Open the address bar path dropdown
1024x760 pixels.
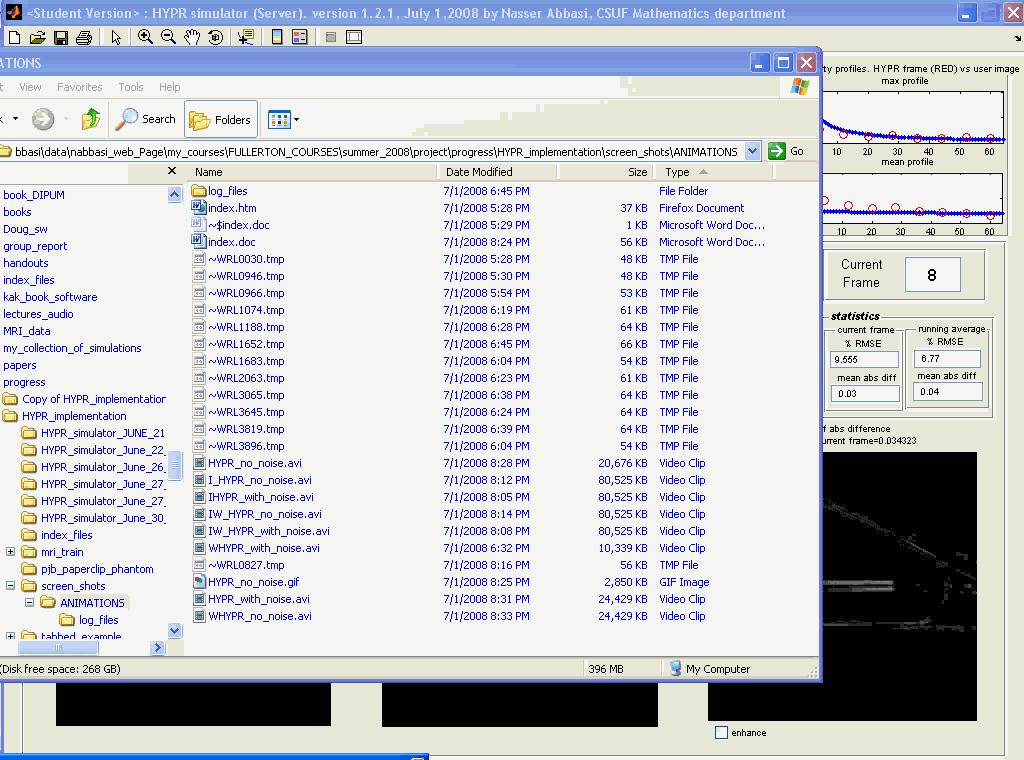(x=753, y=152)
